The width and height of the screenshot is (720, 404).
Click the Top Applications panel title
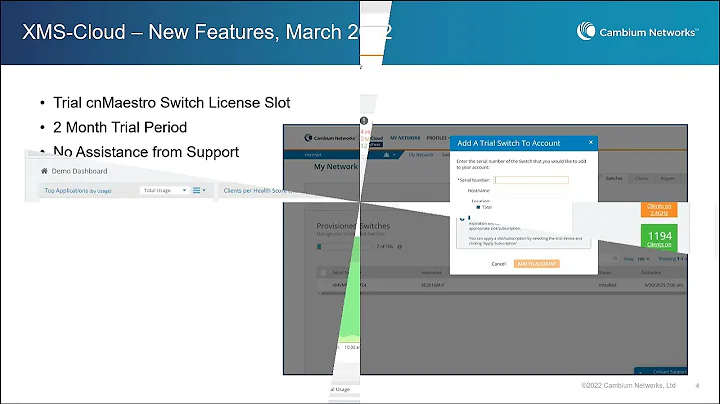78,191
